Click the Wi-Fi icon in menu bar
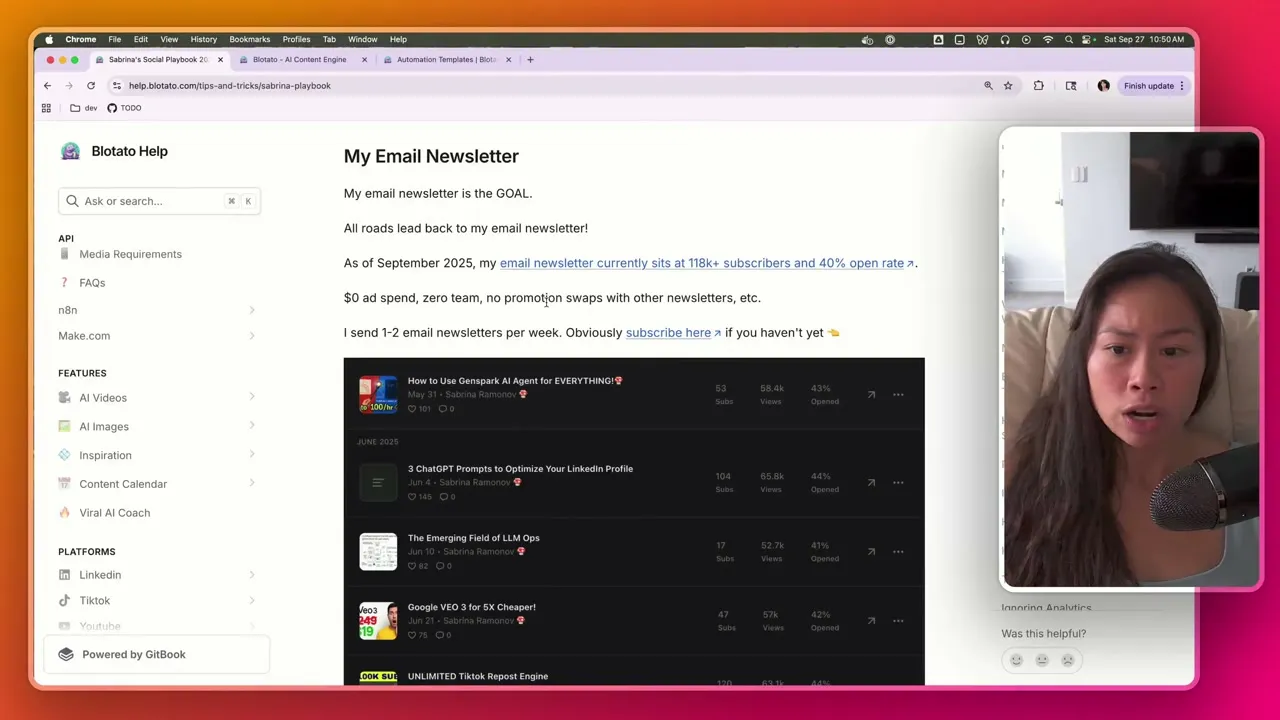 click(x=1048, y=40)
